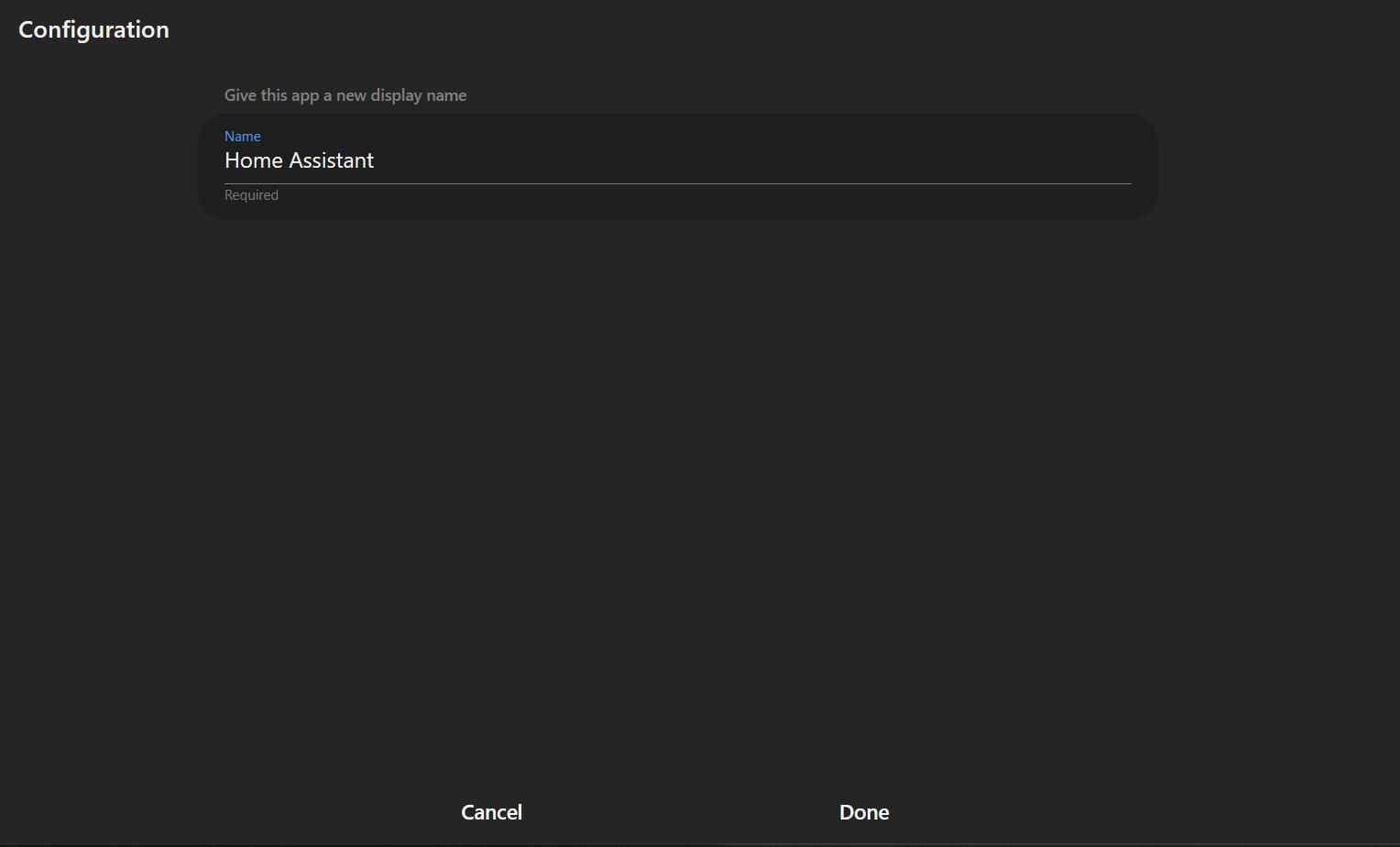Viewport: 1400px width, 847px height.
Task: Click the blue "Name" field label
Action: (x=243, y=136)
